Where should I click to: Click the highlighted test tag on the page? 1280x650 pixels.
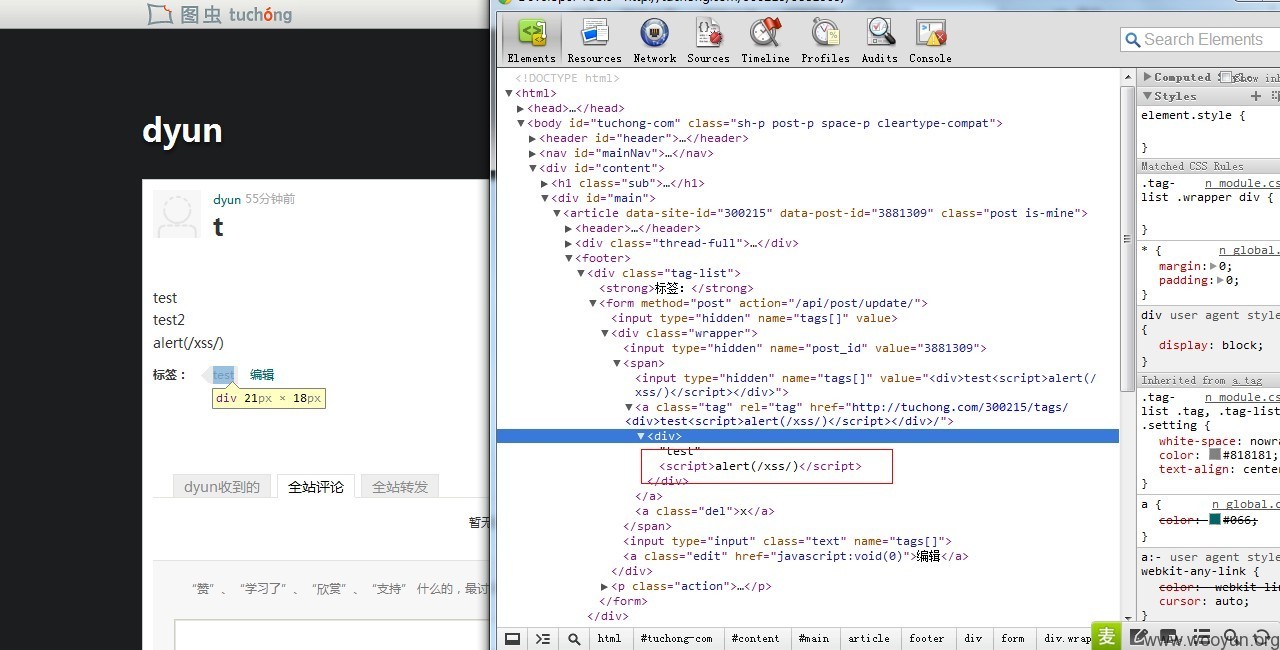223,375
